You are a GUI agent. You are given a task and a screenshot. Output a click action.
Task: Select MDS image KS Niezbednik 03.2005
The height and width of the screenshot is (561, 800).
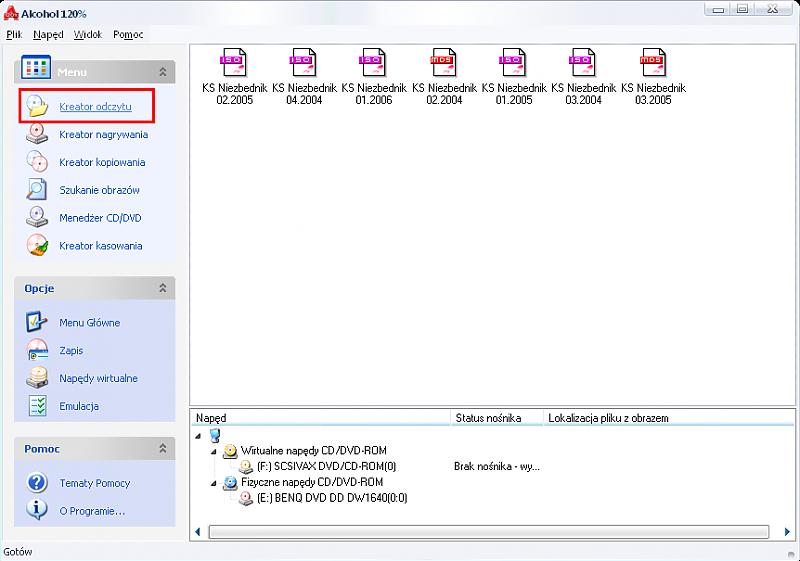[653, 76]
